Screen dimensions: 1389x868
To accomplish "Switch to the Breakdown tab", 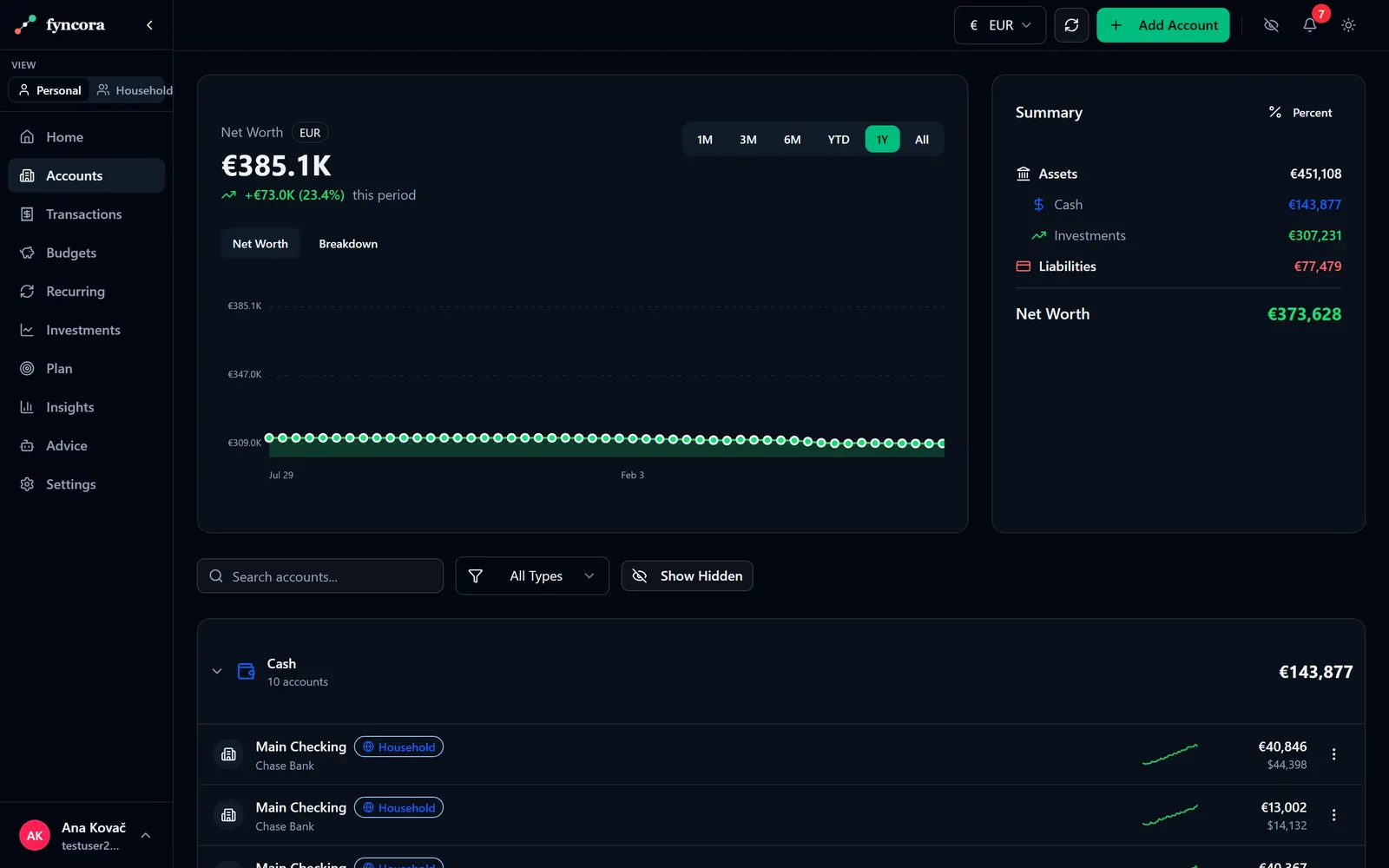I will pos(348,244).
